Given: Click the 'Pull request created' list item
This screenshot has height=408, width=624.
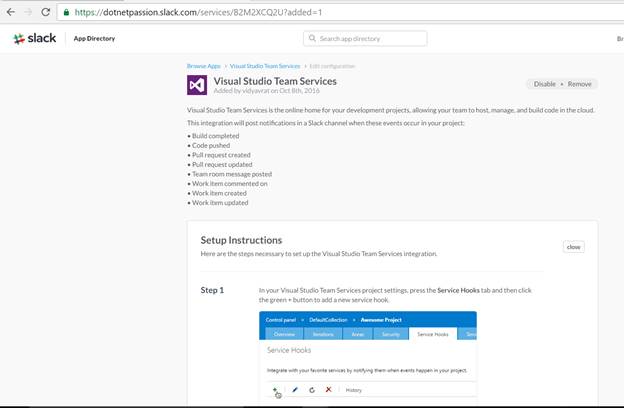Looking at the screenshot, I should tap(221, 155).
